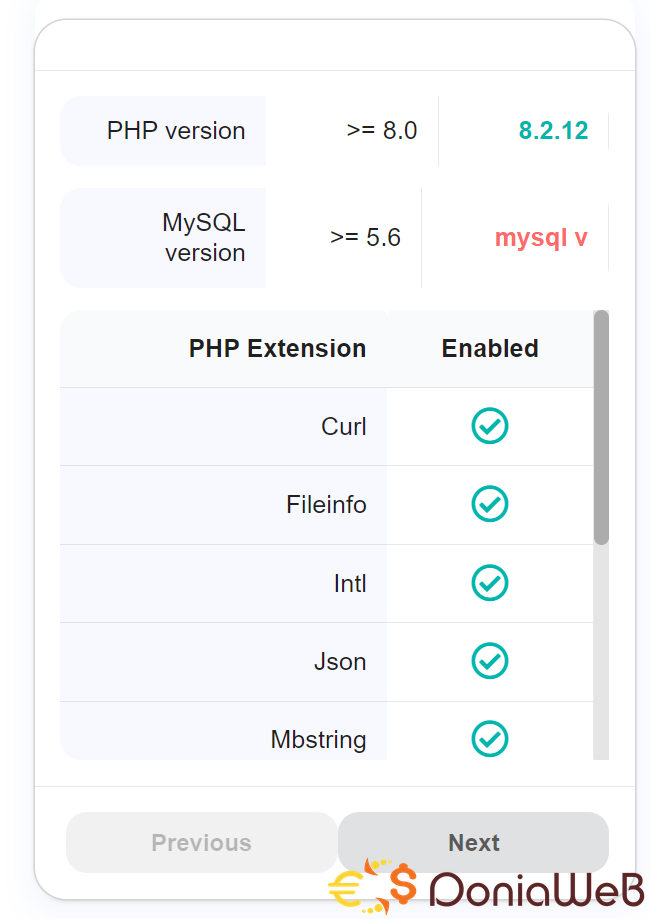Click the PHP Extension column header
Screen dimensions: 650x919
tap(277, 348)
